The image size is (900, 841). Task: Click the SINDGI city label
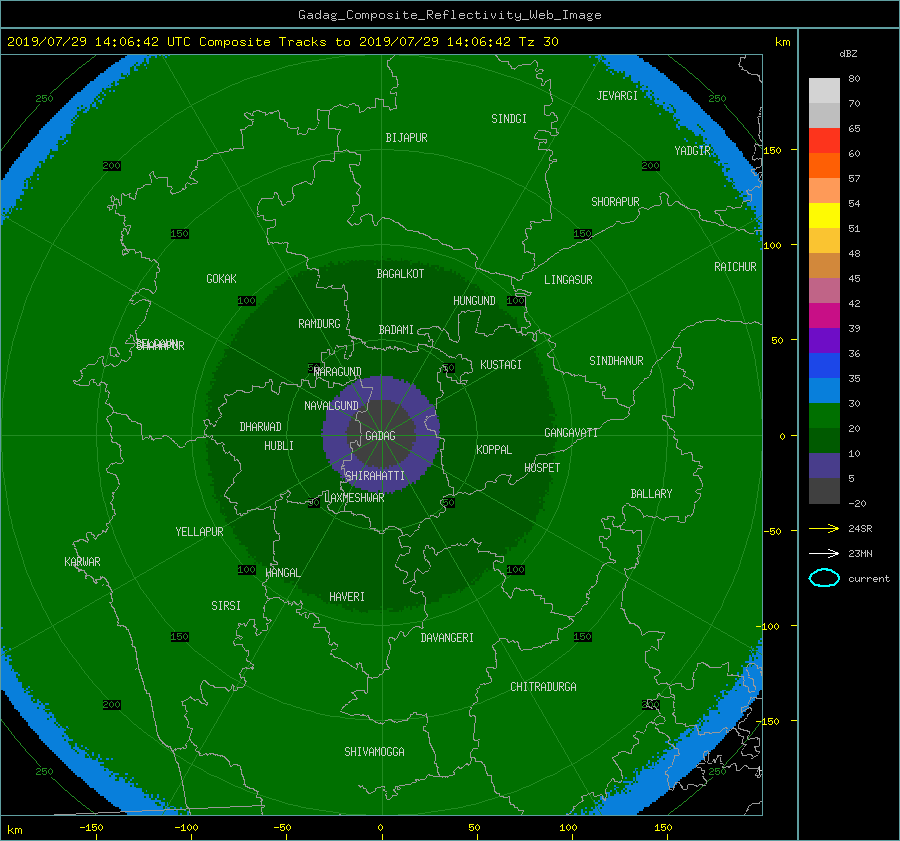tap(509, 119)
